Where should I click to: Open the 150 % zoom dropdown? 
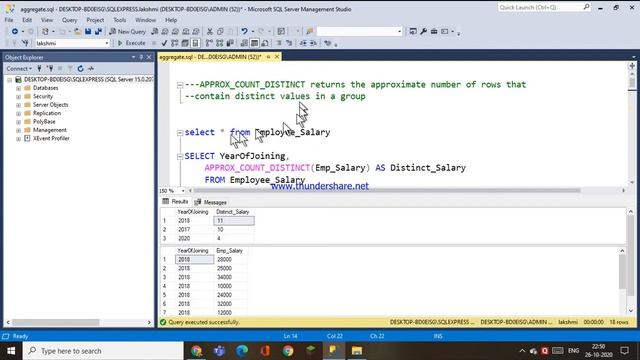tap(183, 191)
